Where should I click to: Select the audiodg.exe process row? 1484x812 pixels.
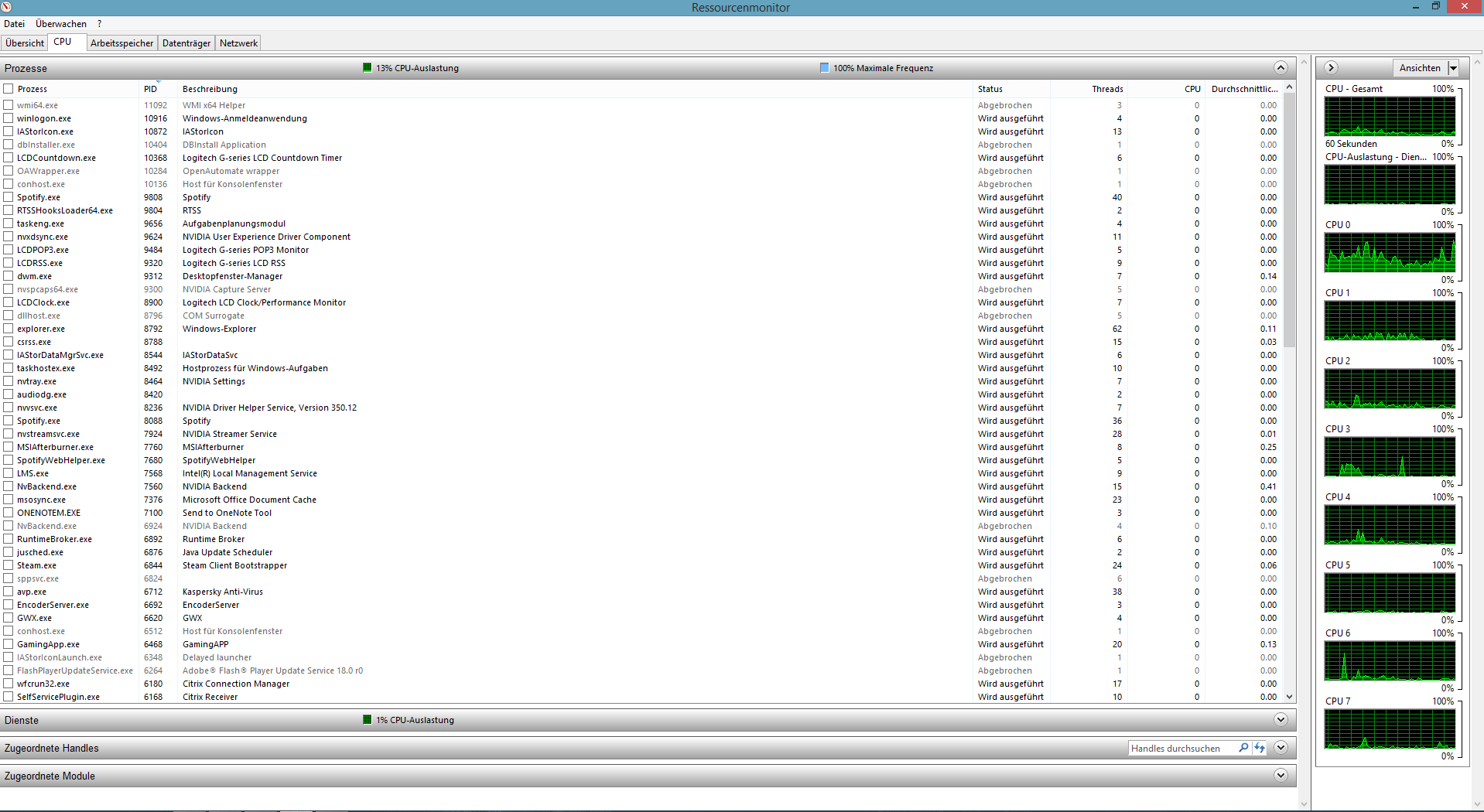click(642, 394)
